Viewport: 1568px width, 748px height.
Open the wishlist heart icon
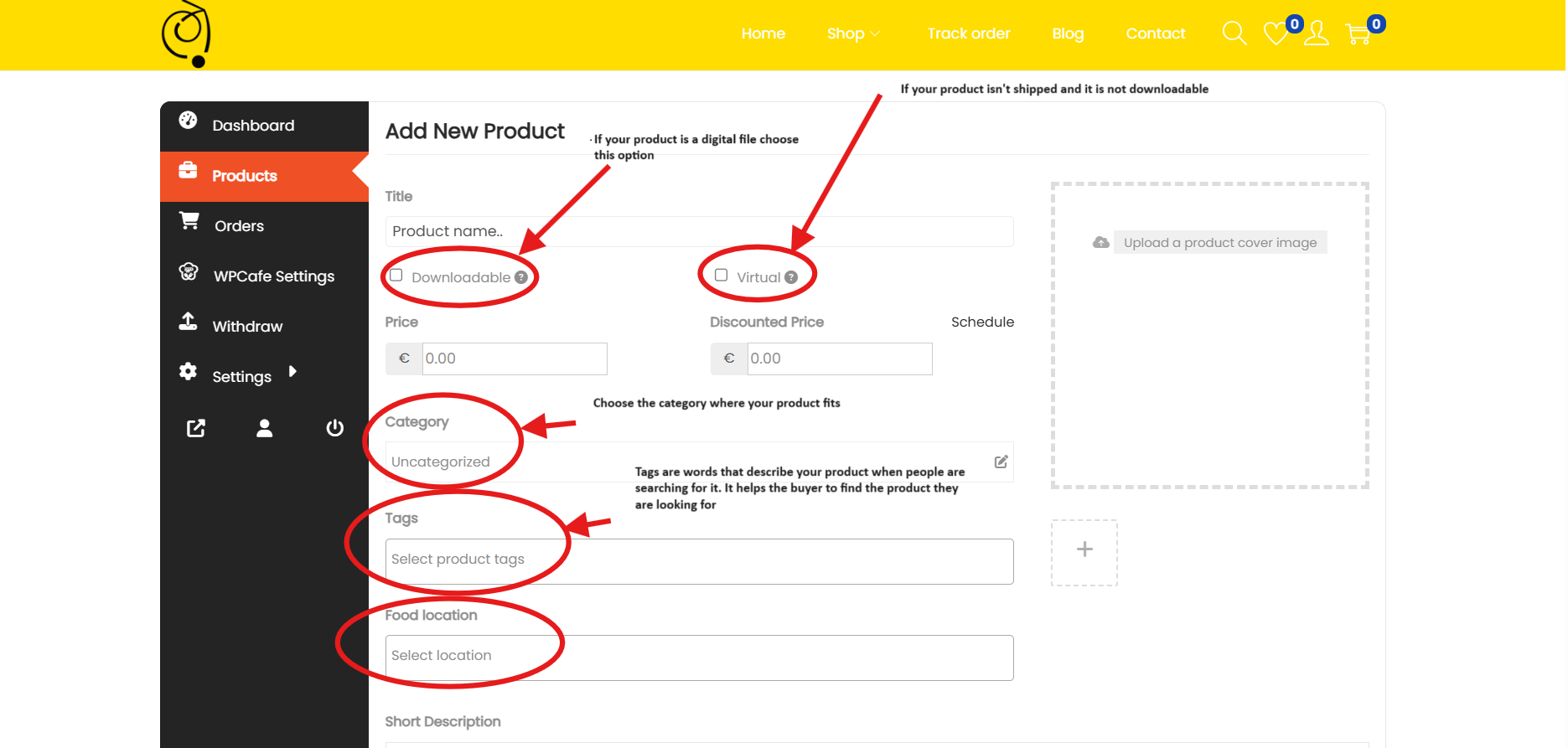point(1276,34)
